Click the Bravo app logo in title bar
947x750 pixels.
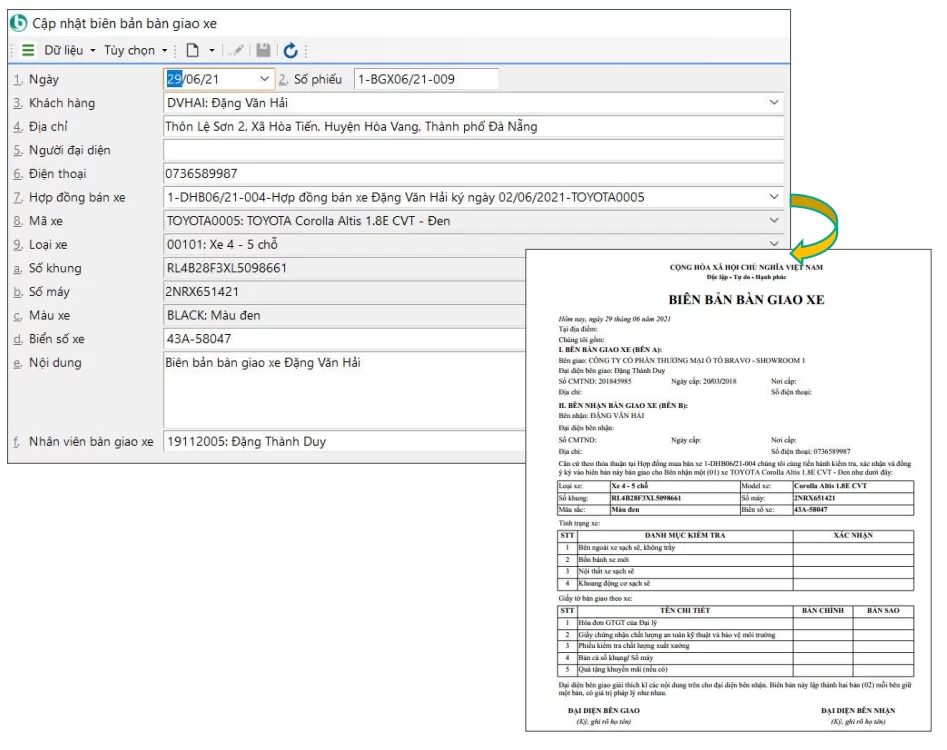coord(19,22)
